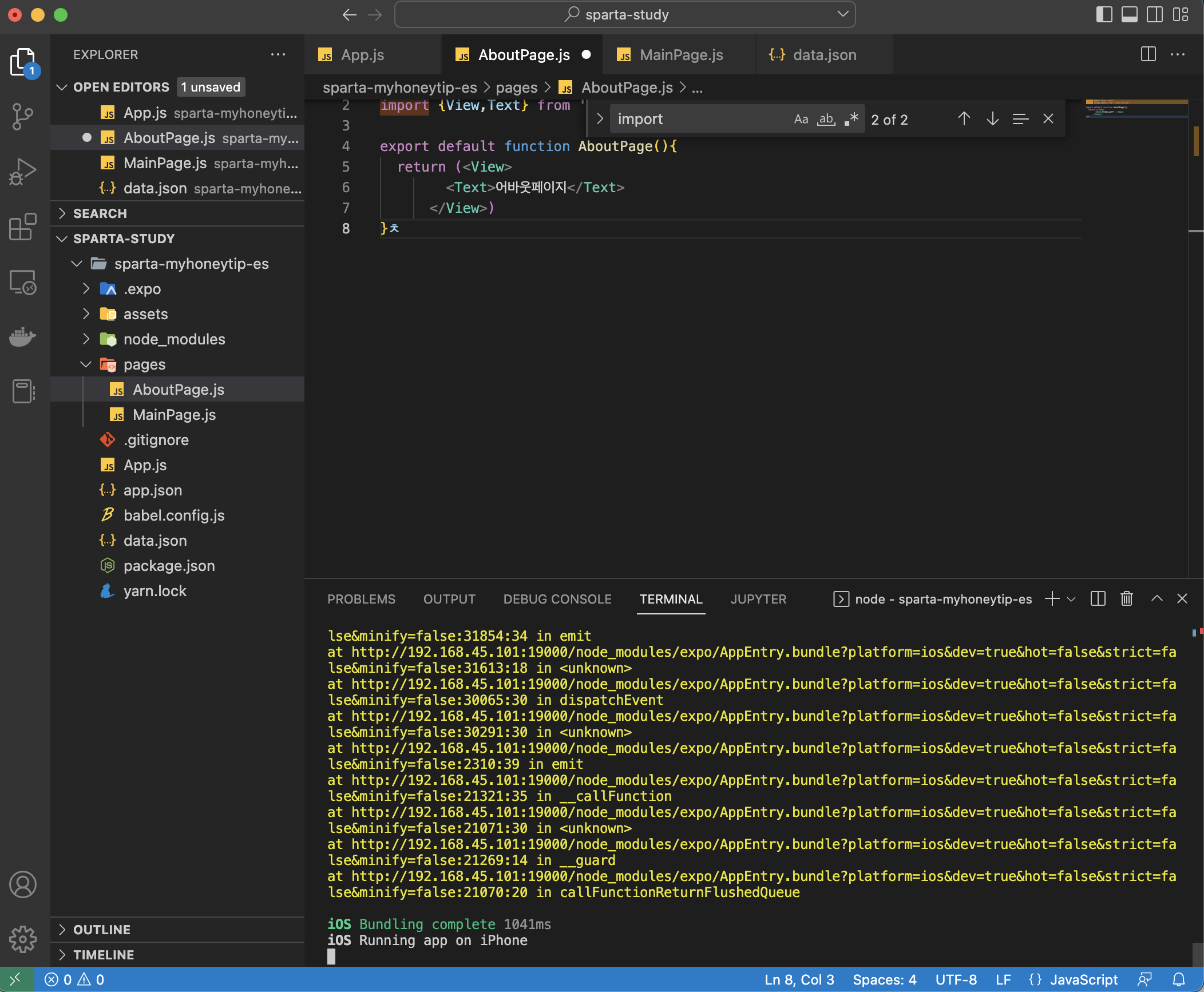Screen dimensions: 1204x992
Task: Click the sparta-study command center search
Action: point(625,14)
